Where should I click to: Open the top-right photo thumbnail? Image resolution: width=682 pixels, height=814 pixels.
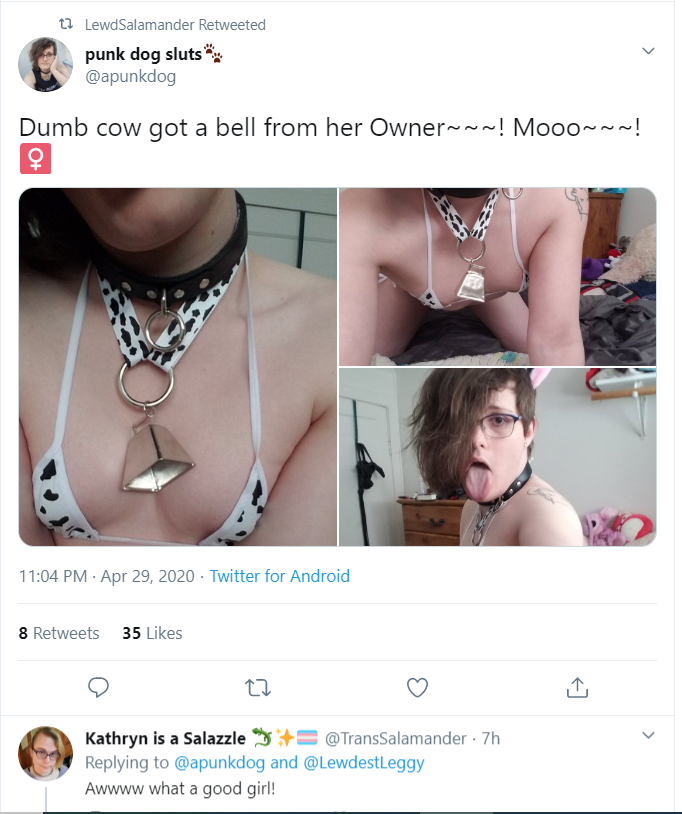[x=497, y=277]
